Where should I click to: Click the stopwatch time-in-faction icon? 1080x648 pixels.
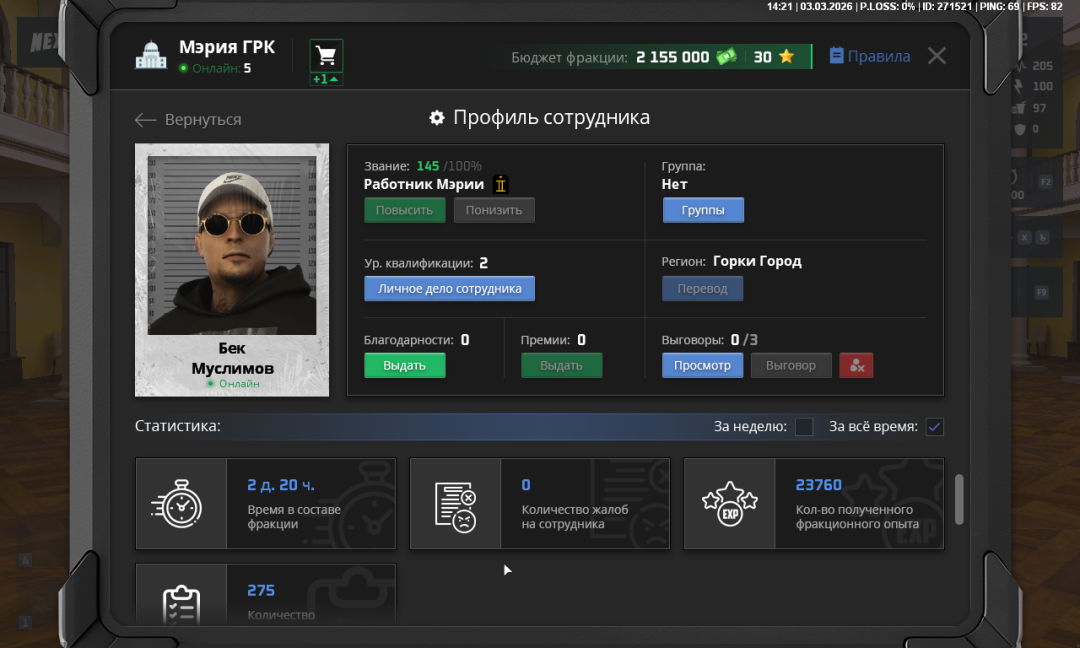pos(181,504)
